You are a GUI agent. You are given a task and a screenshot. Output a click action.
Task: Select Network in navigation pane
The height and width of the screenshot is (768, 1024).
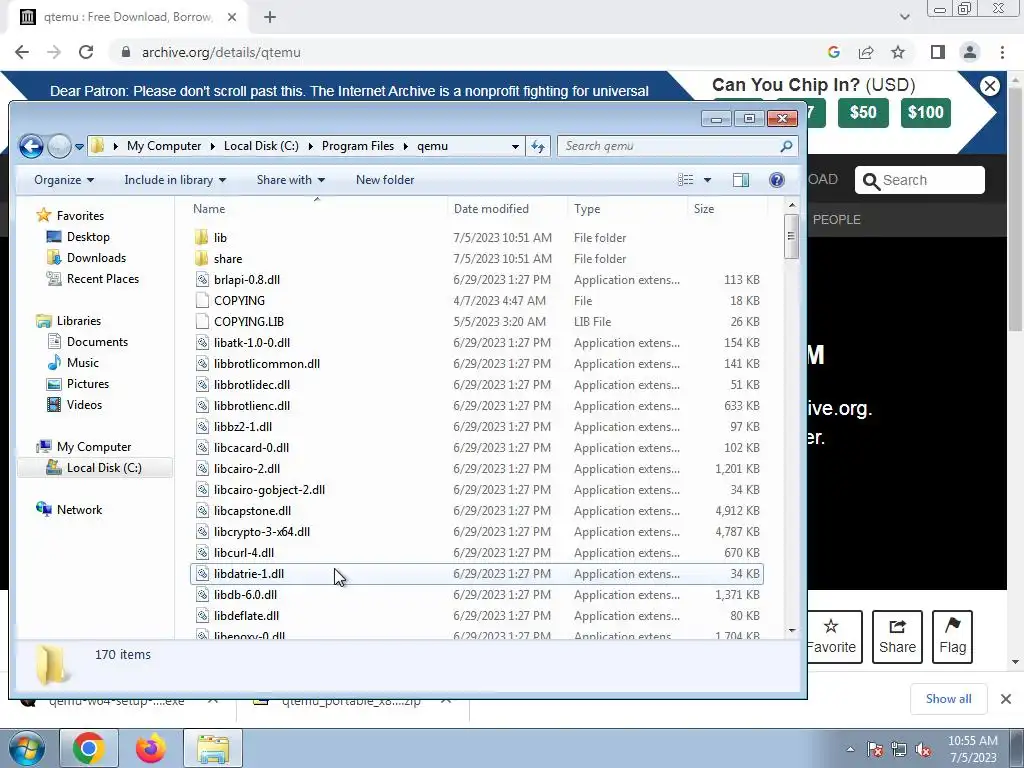(x=79, y=509)
